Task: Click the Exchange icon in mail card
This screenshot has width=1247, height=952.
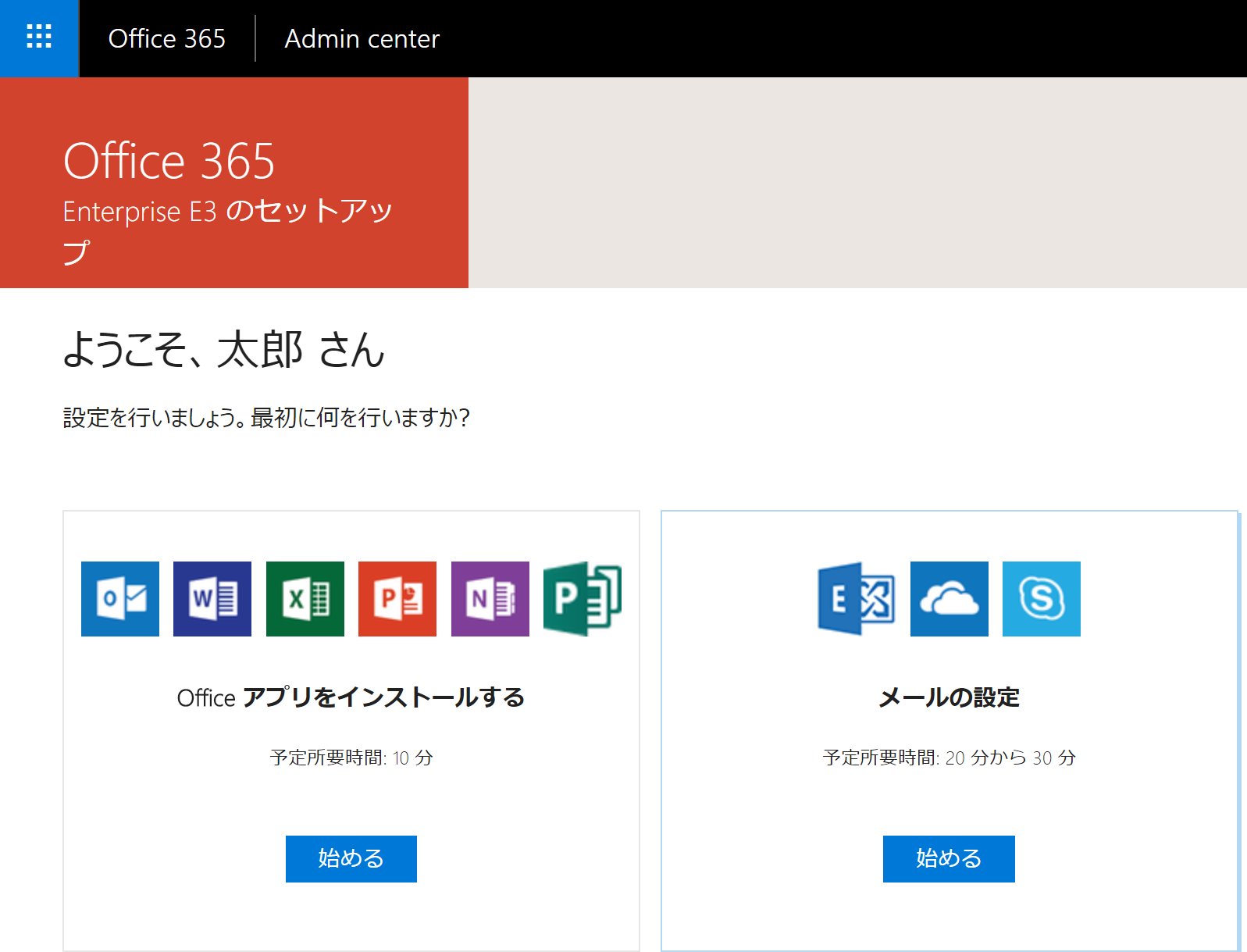Action: pos(857,599)
